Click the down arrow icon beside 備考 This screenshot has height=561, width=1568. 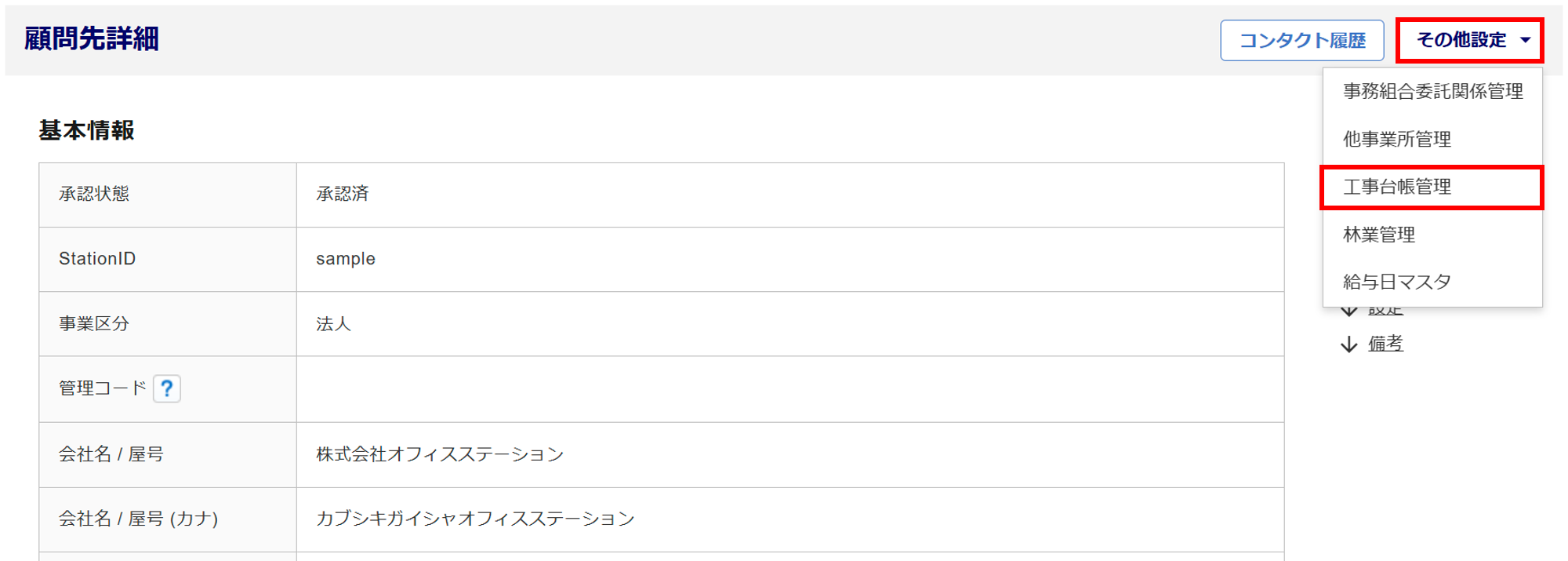click(1348, 344)
